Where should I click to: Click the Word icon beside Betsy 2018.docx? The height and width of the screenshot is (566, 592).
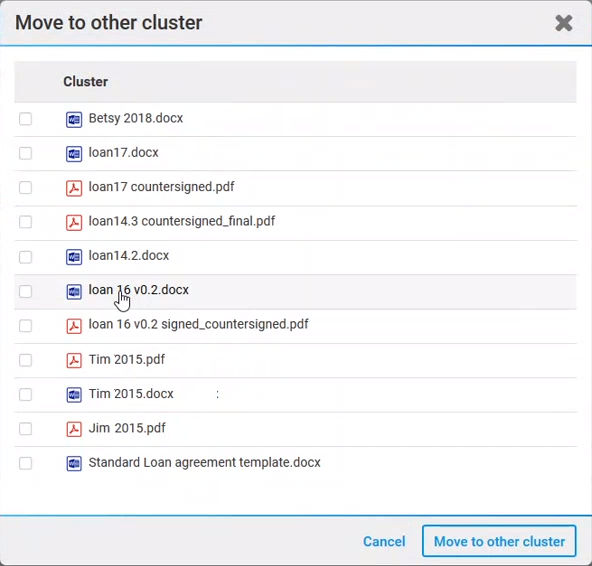point(74,120)
